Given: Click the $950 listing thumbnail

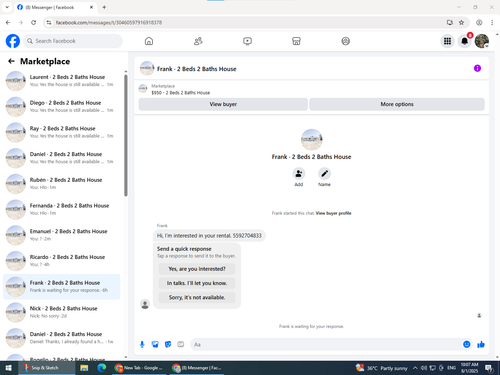Looking at the screenshot, I should [143, 89].
